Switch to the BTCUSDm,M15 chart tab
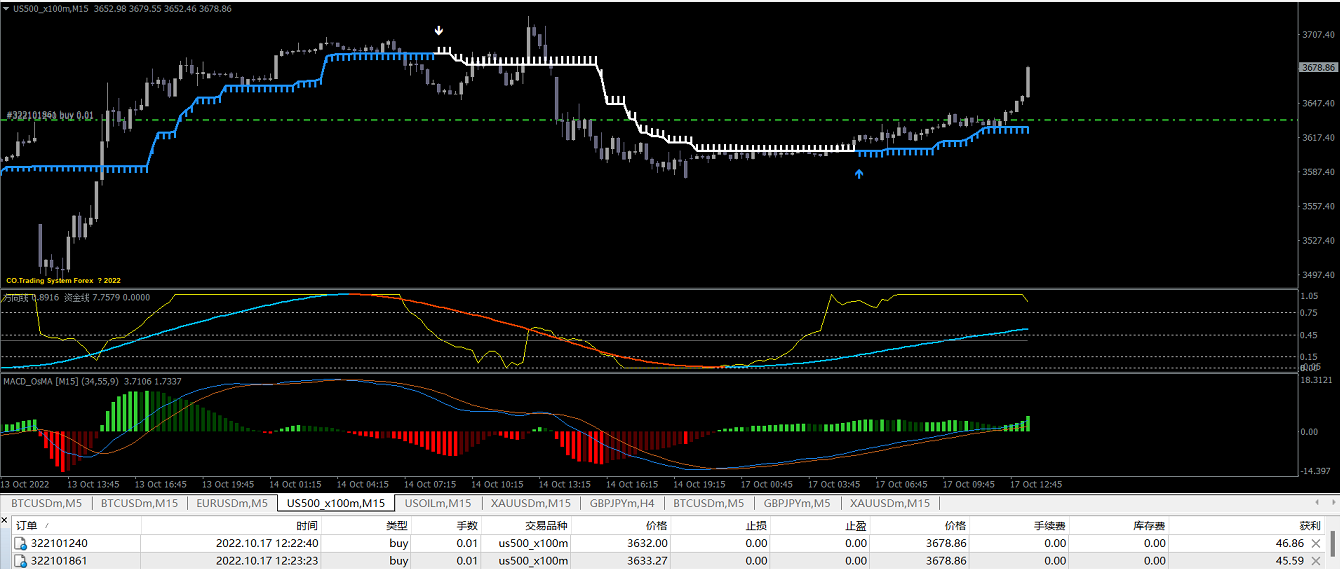Screen dimensions: 1340x569 pyautogui.click(x=140, y=503)
